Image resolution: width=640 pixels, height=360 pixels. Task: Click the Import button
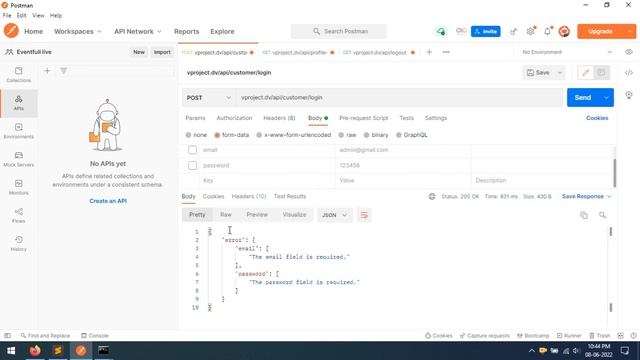pos(162,52)
